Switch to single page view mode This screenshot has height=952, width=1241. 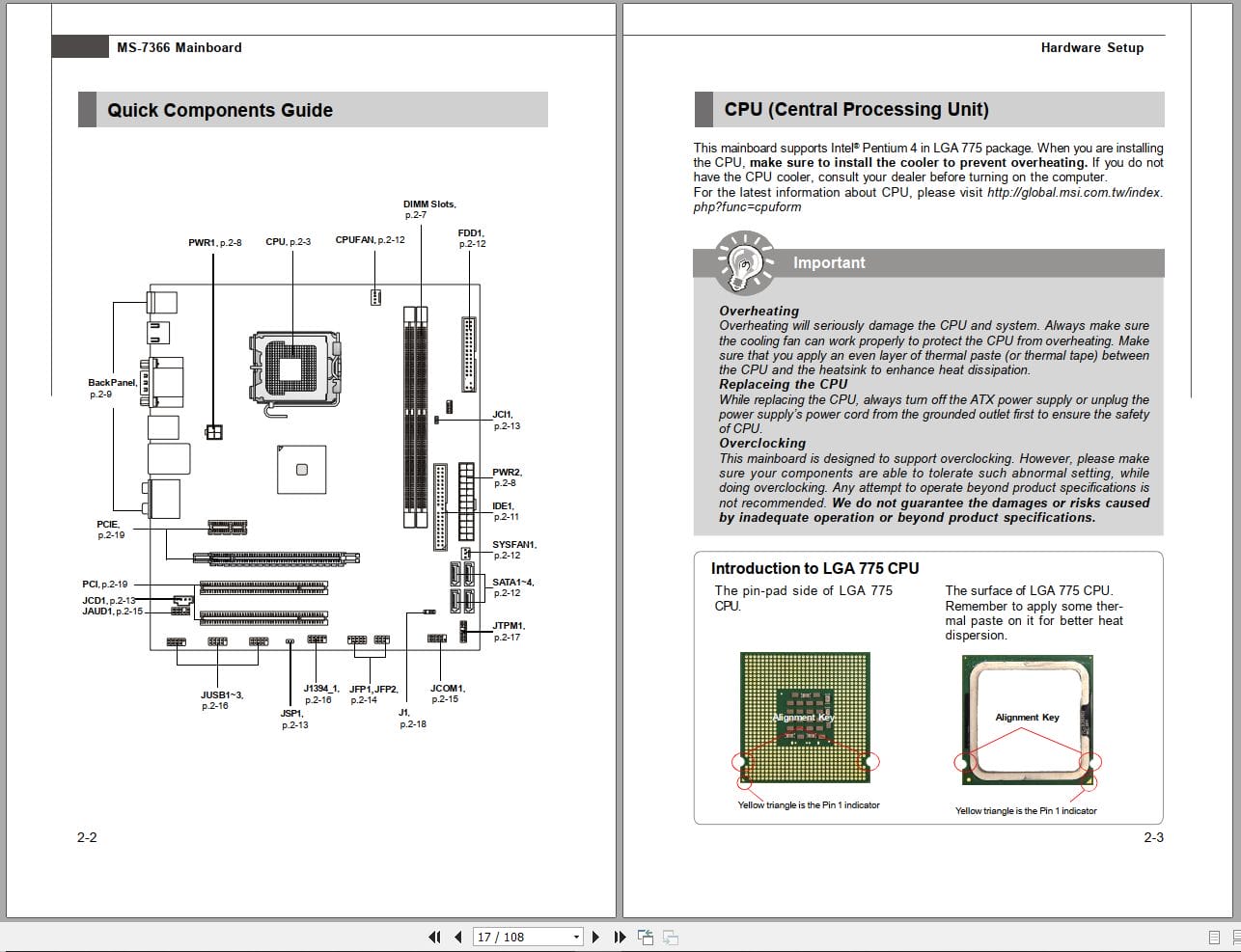1215,937
